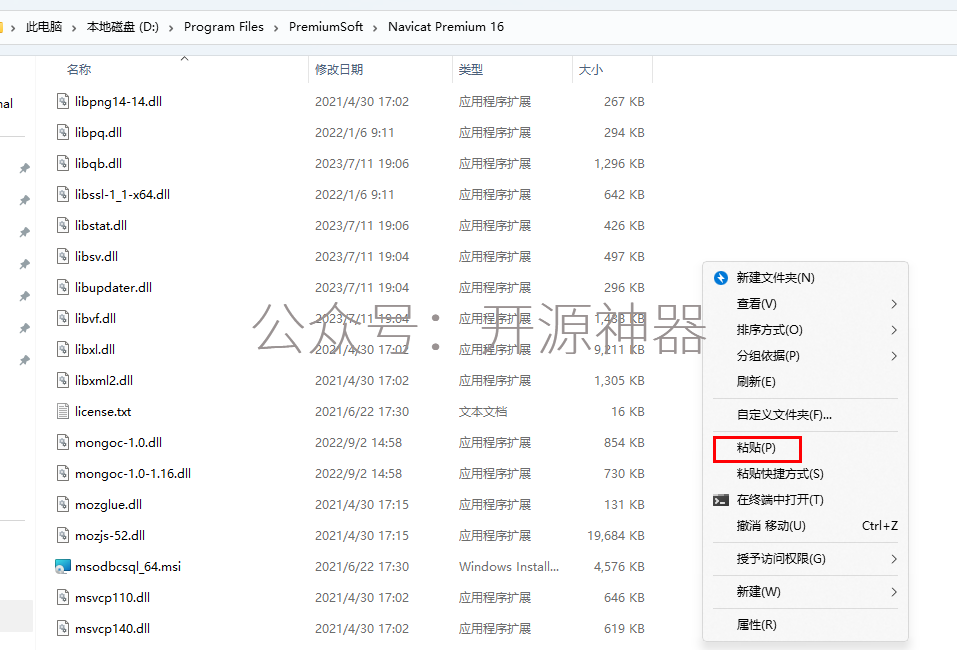Viewport: 957px width, 650px height.
Task: Click the libpq.dll file icon
Action: click(x=63, y=132)
